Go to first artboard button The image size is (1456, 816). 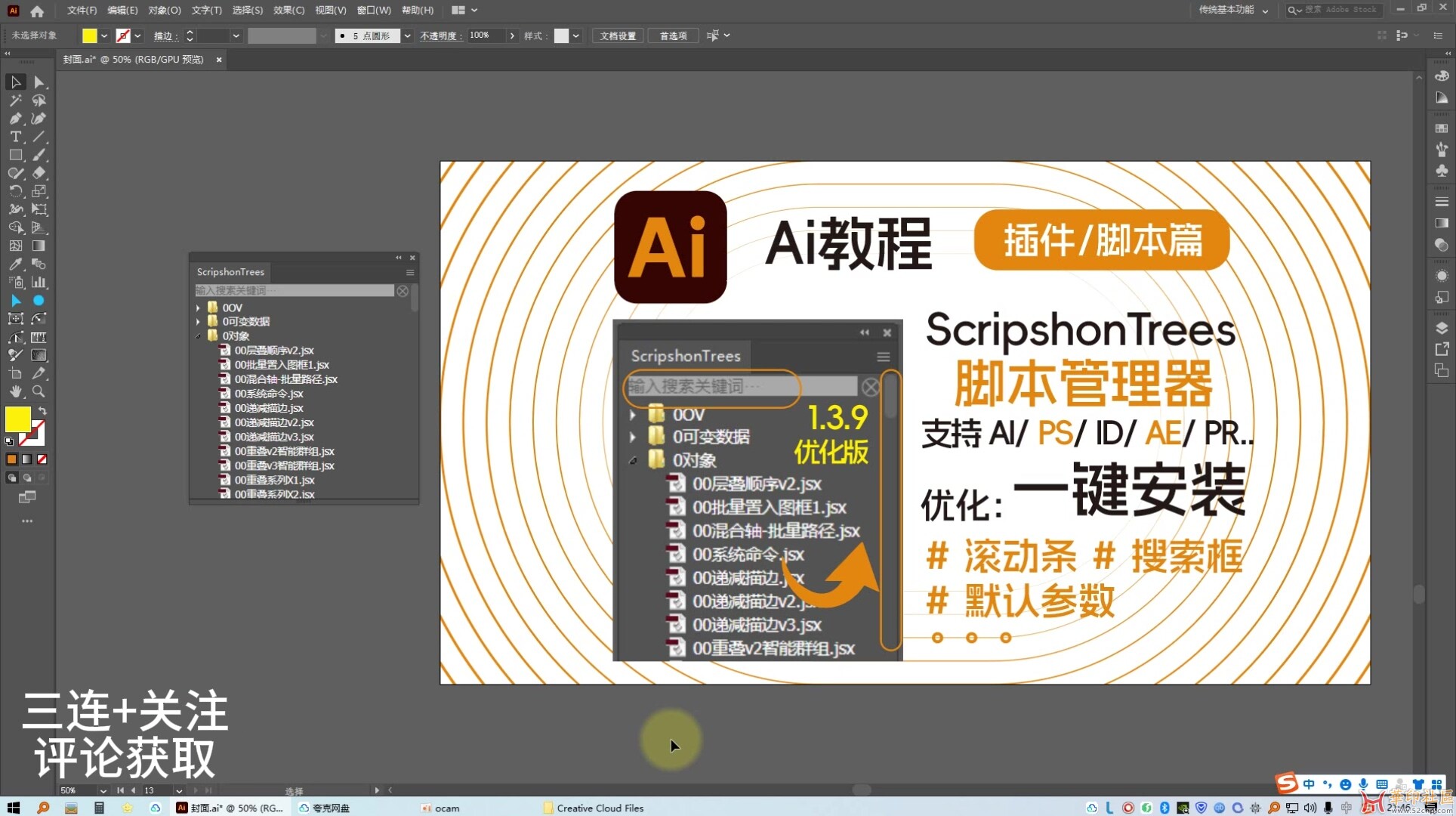click(120, 791)
